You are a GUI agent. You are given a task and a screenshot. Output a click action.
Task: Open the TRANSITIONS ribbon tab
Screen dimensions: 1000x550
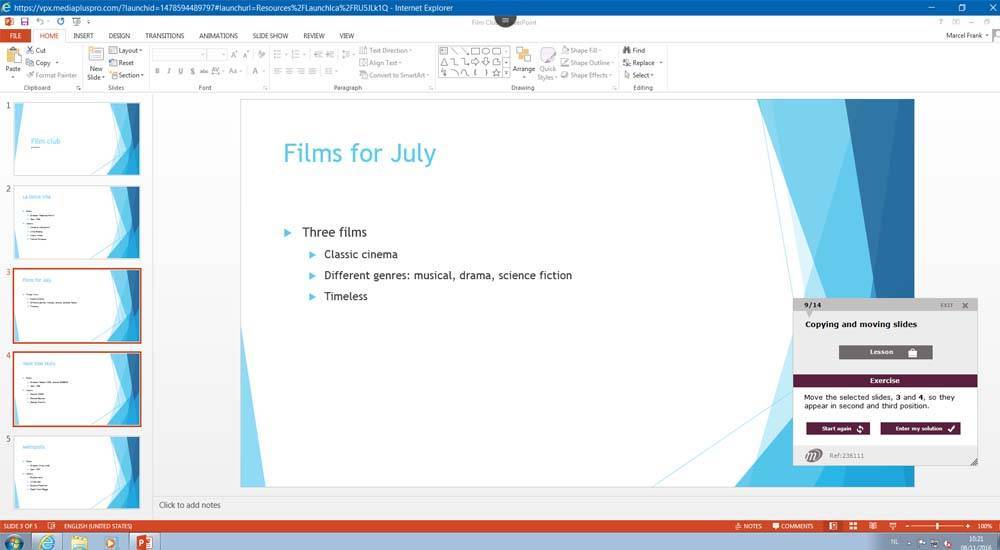pyautogui.click(x=164, y=35)
